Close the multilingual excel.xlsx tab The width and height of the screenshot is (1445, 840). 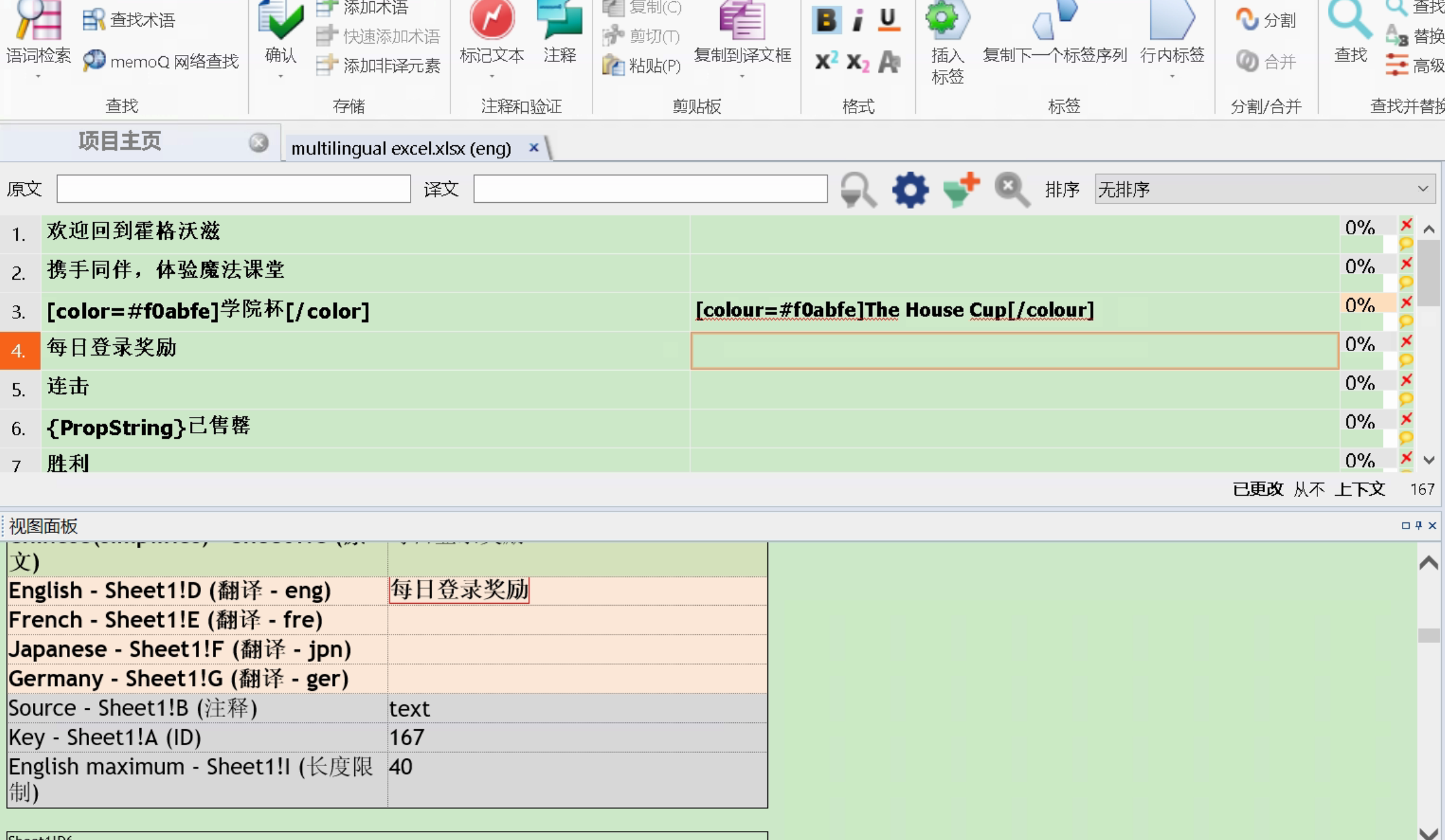(x=534, y=147)
